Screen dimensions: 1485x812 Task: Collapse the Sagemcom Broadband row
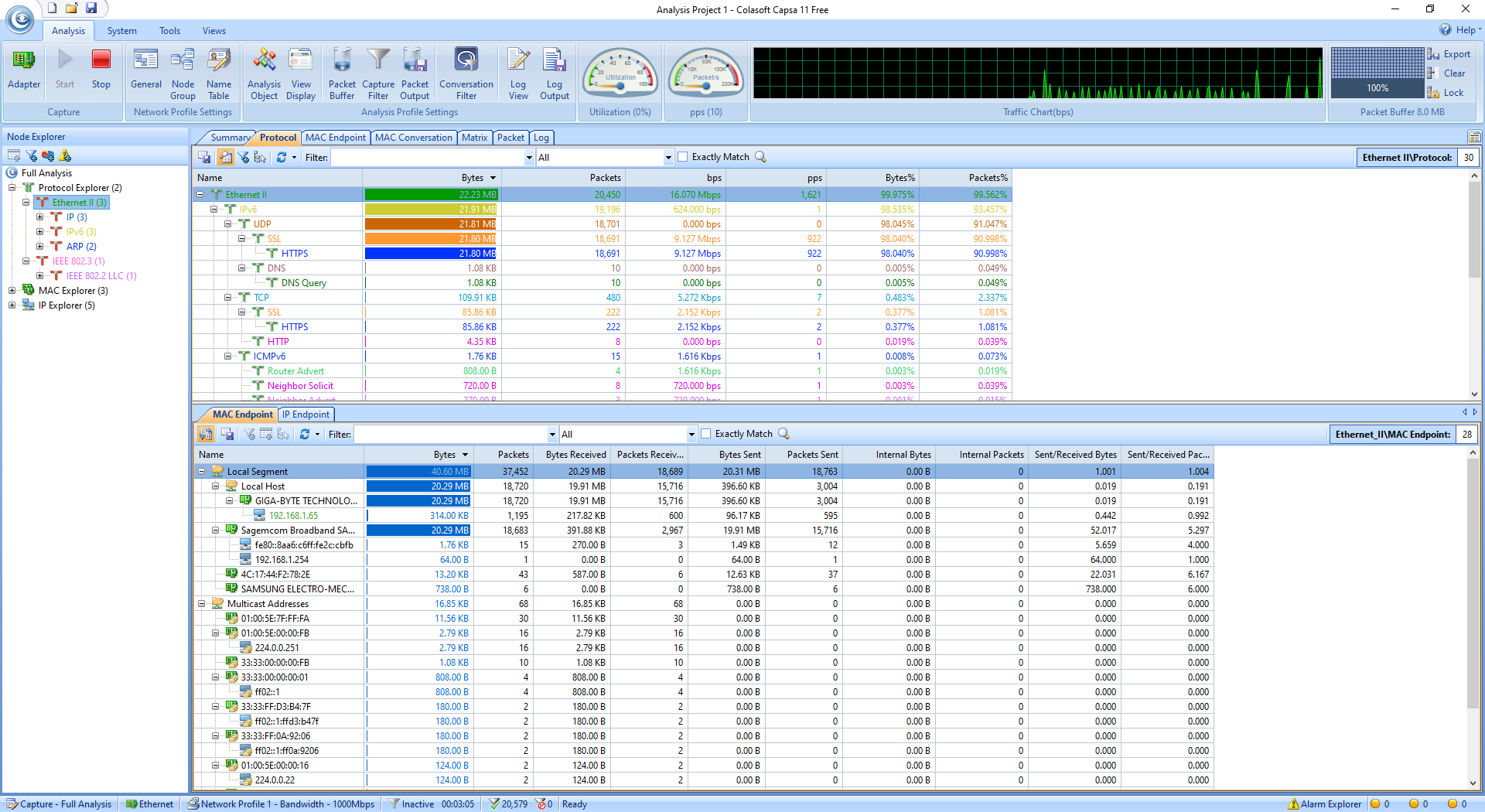(216, 531)
